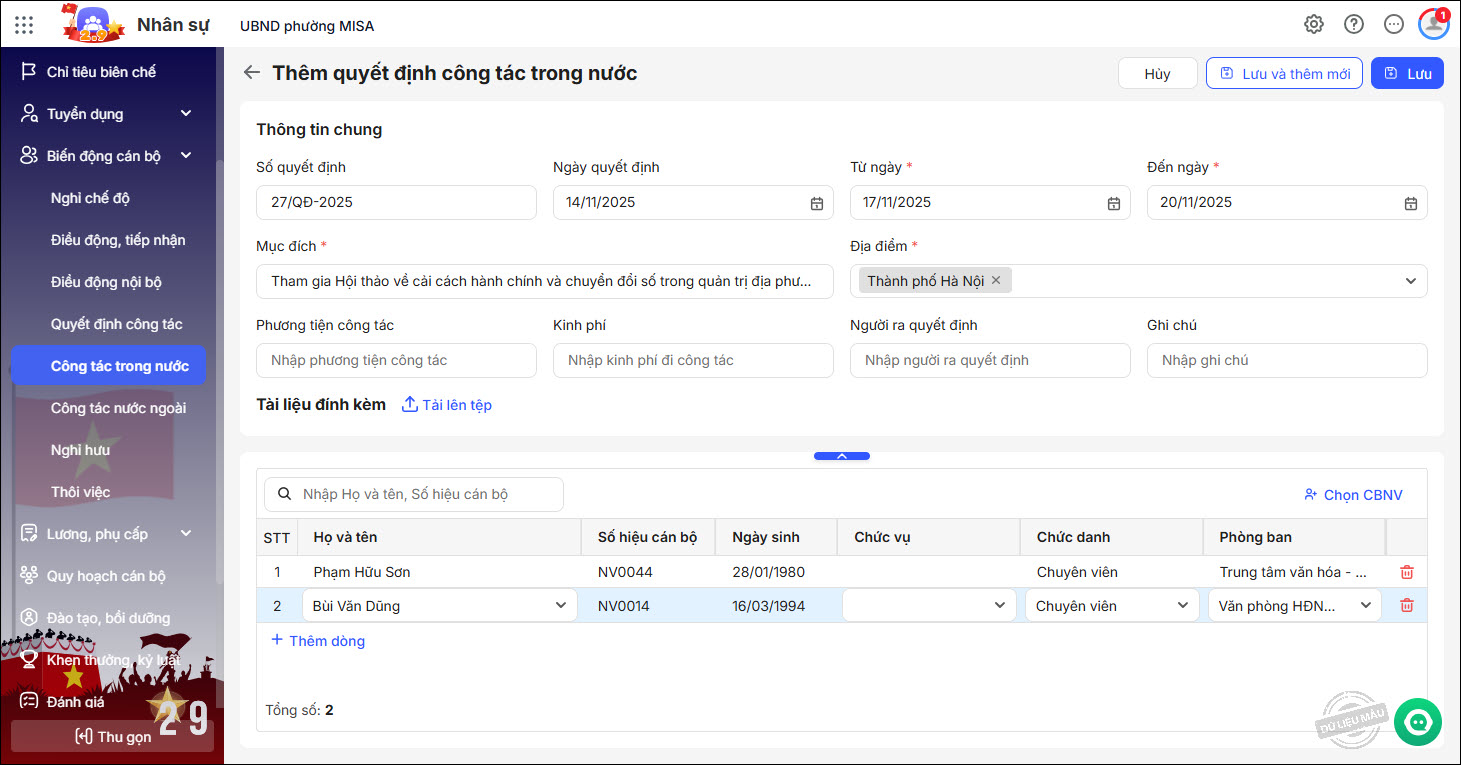Open user avatar with notification badge
Image resolution: width=1461 pixels, height=765 pixels.
(x=1433, y=25)
